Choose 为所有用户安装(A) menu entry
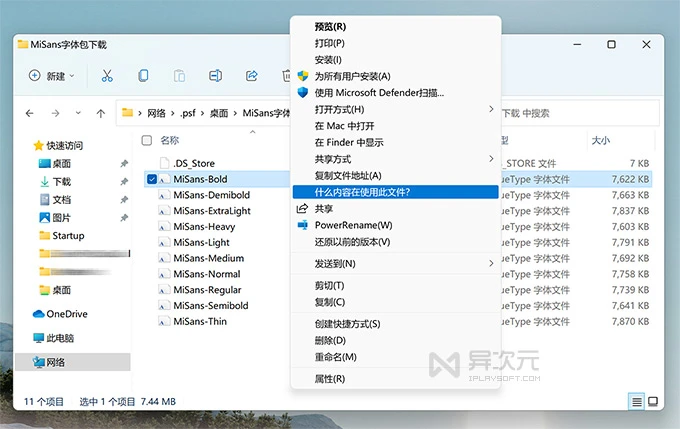This screenshot has width=680, height=429. [x=396, y=76]
